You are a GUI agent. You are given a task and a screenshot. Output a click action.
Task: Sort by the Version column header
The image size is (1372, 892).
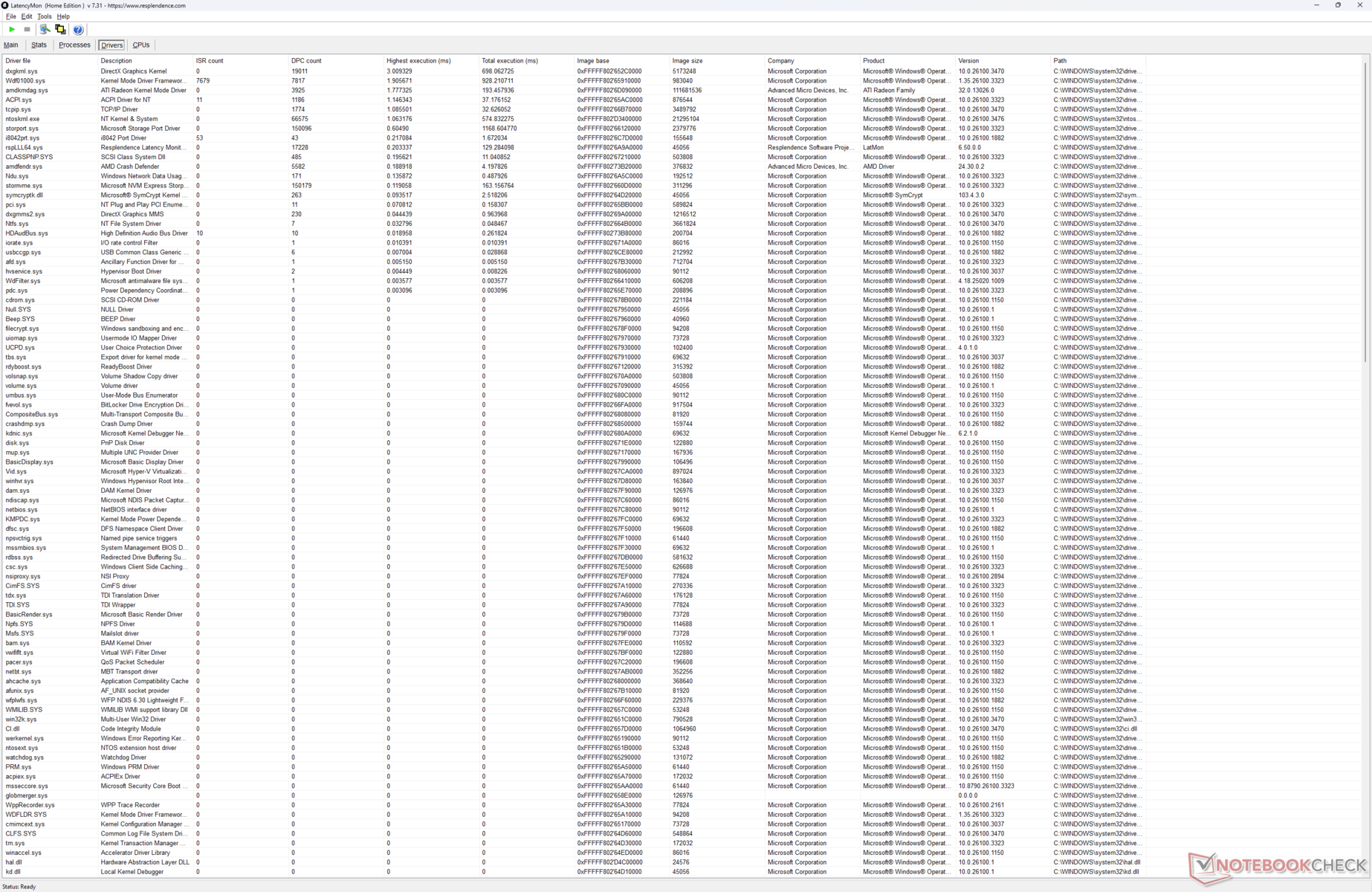1003,61
